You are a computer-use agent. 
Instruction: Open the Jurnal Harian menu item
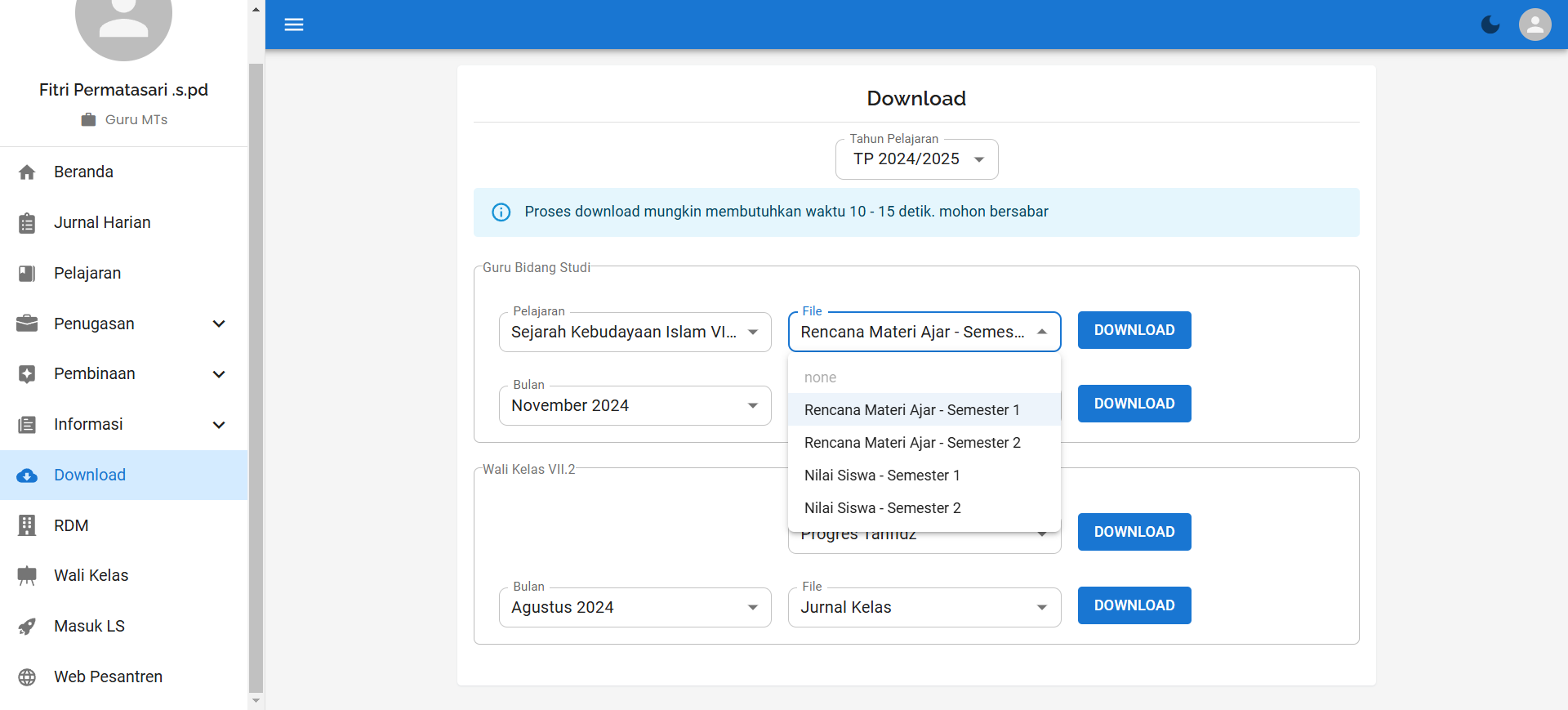pos(123,223)
